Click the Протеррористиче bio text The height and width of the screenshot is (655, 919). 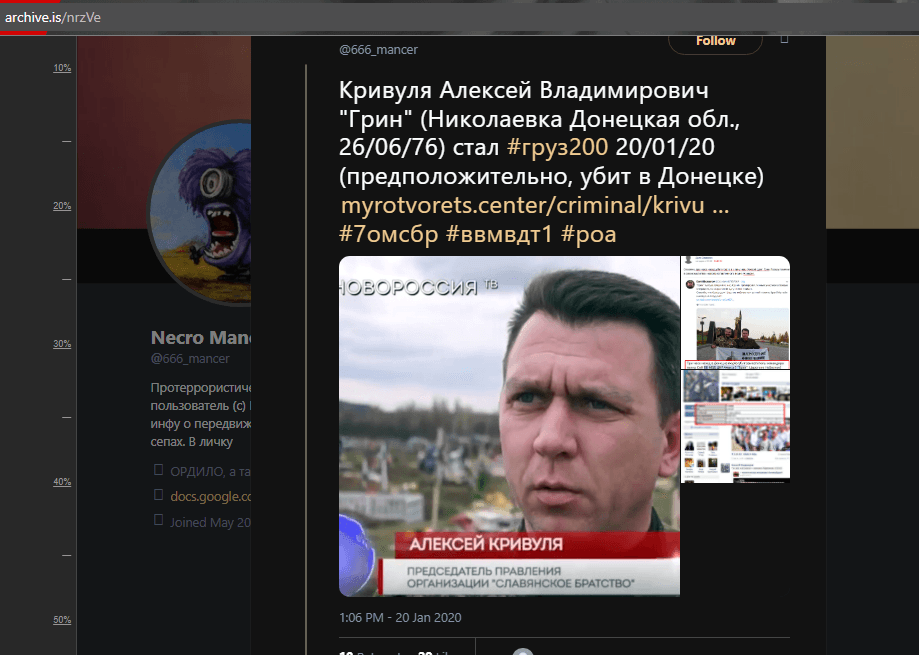click(x=200, y=414)
